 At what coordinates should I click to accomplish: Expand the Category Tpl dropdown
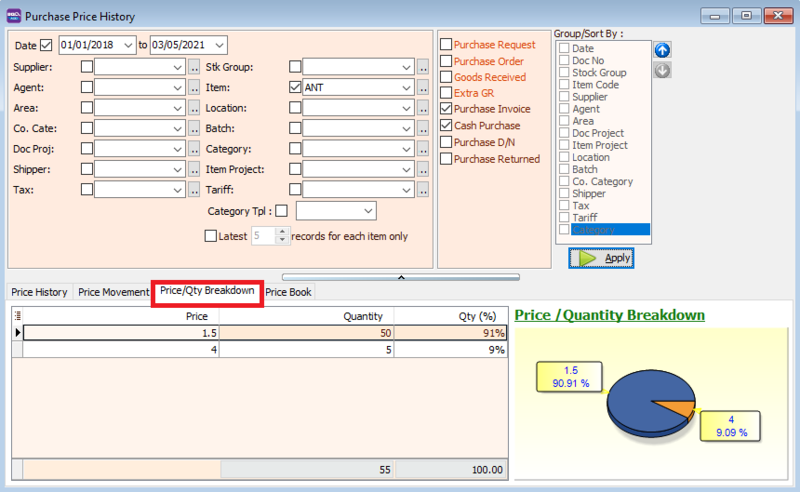point(368,211)
